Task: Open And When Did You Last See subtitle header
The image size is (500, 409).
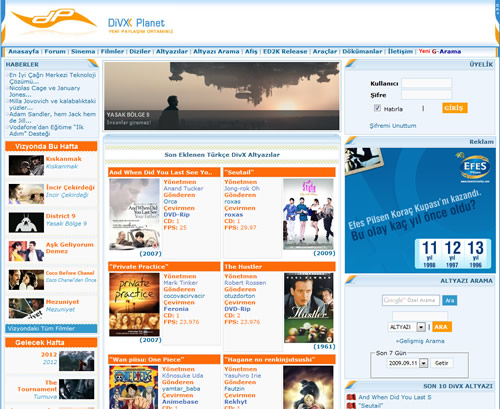Action: (x=164, y=172)
